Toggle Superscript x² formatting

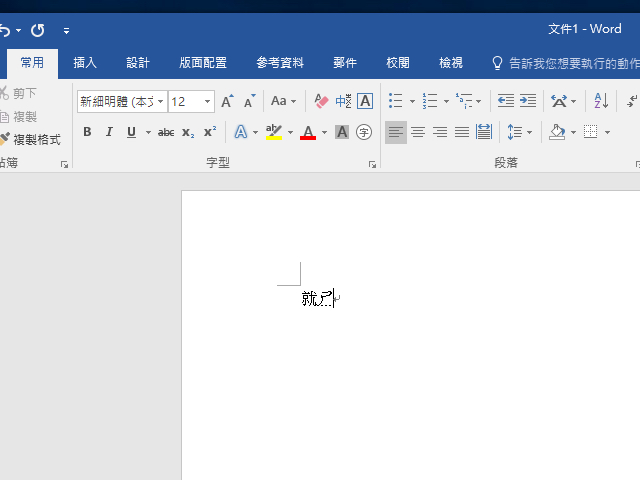[210, 132]
